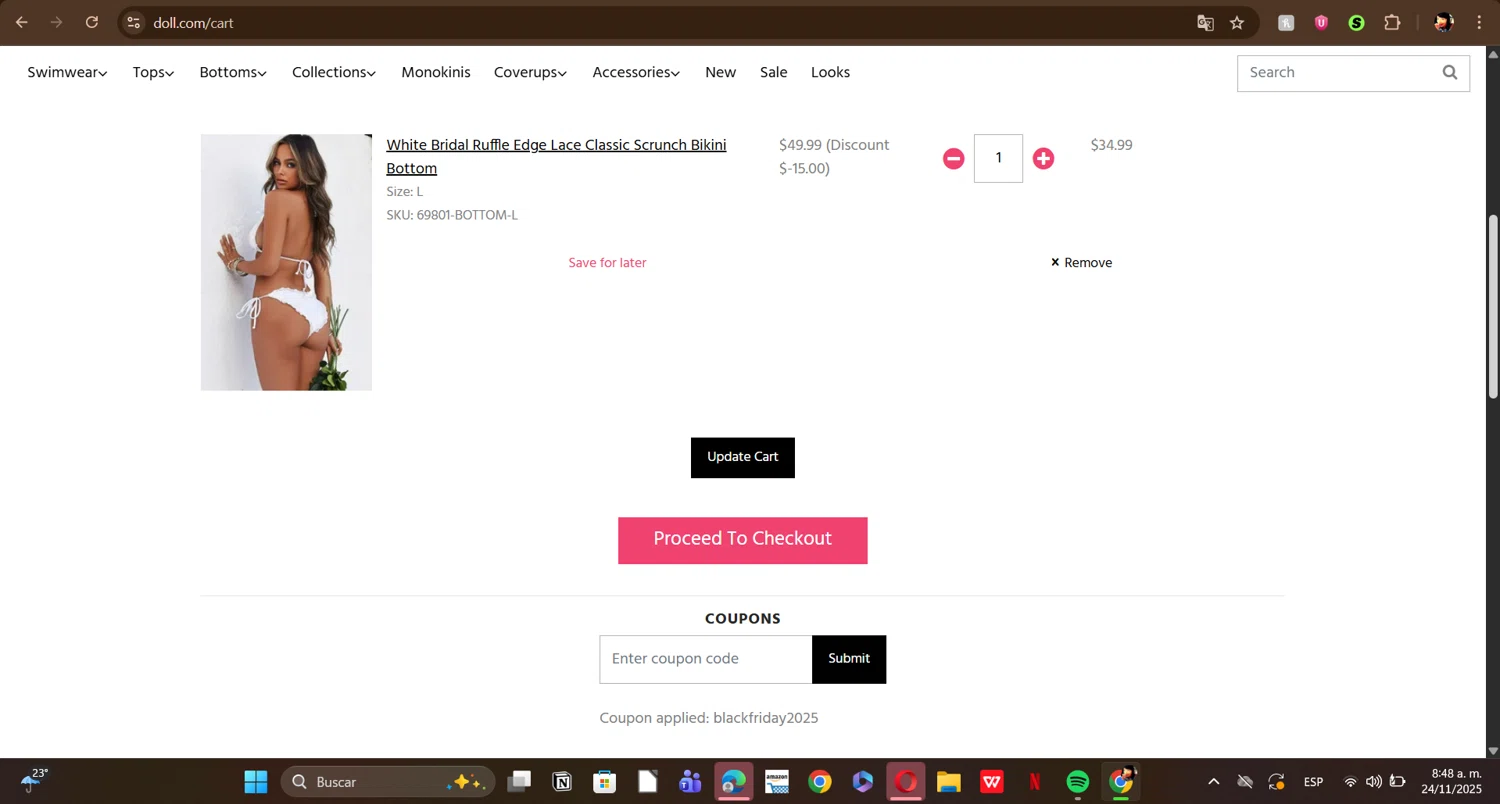This screenshot has height=804, width=1500.
Task: Click the quantity input box
Action: tap(998, 158)
